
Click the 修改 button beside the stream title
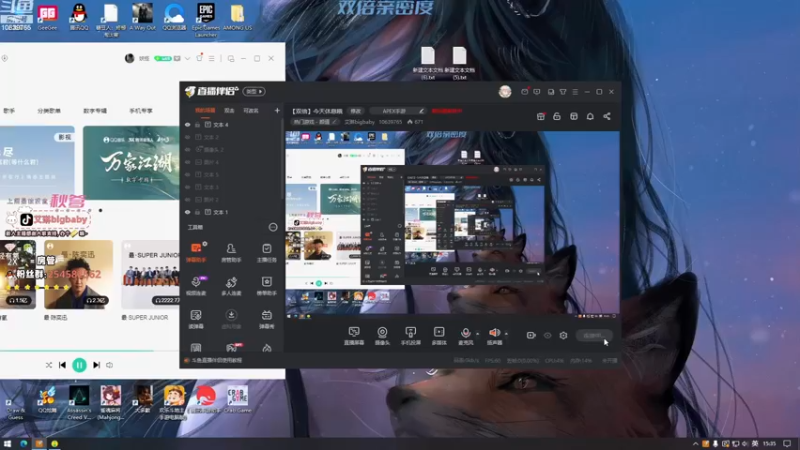point(356,111)
